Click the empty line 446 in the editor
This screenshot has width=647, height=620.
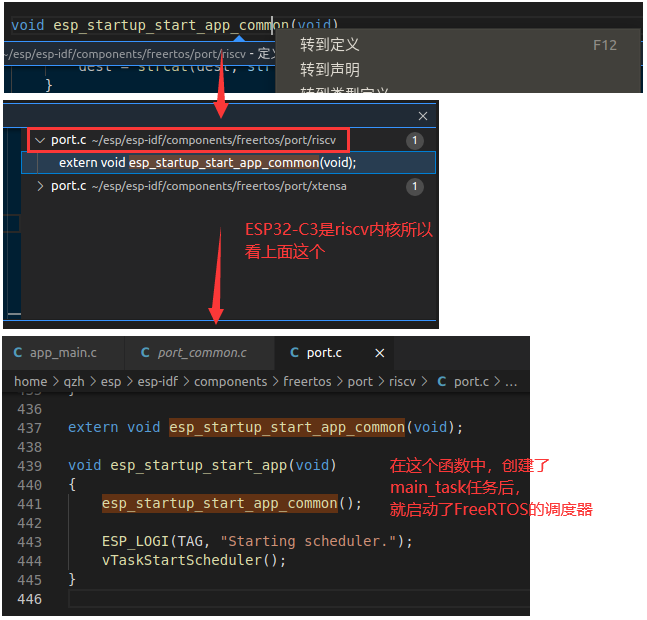[299, 599]
